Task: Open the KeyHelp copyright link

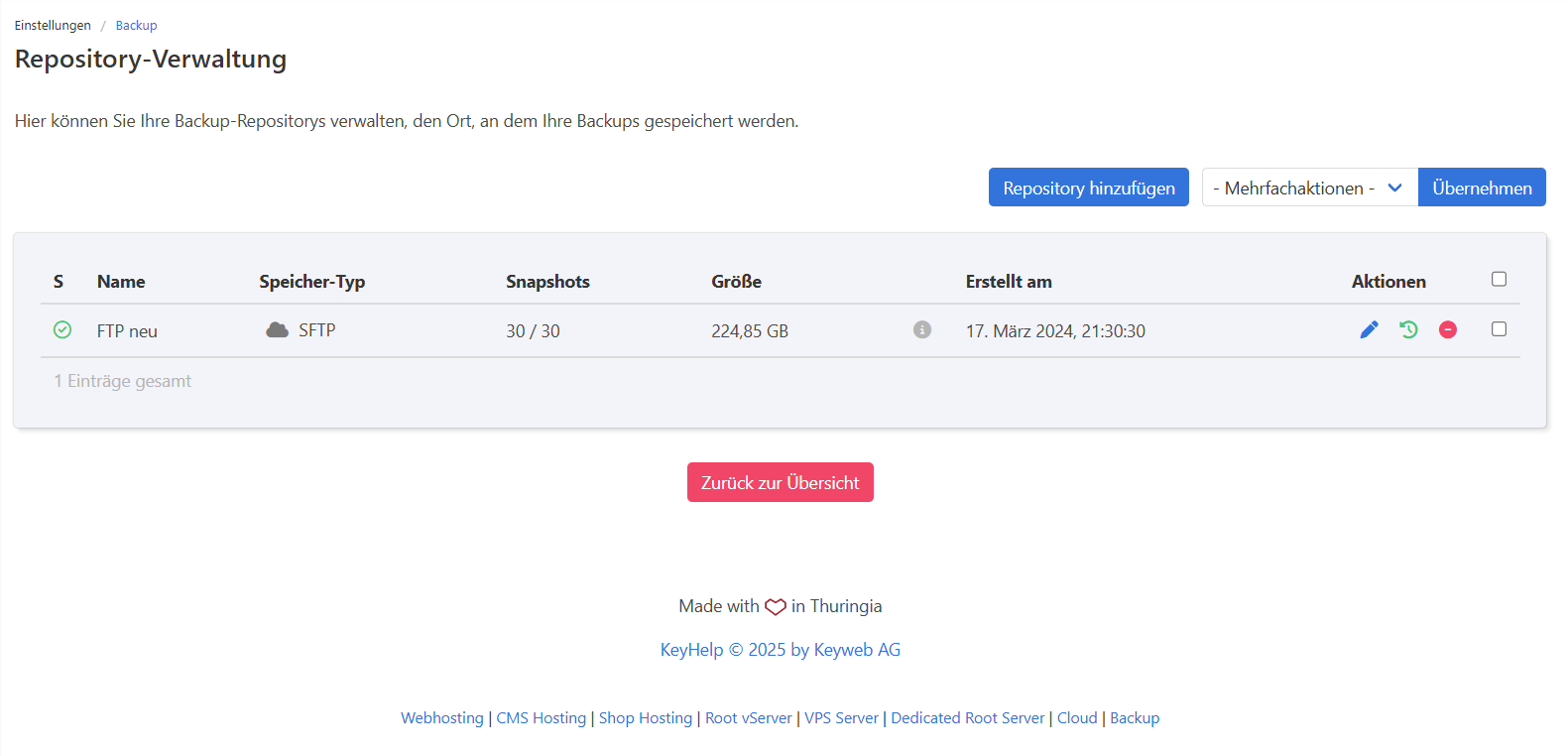Action: click(x=780, y=650)
